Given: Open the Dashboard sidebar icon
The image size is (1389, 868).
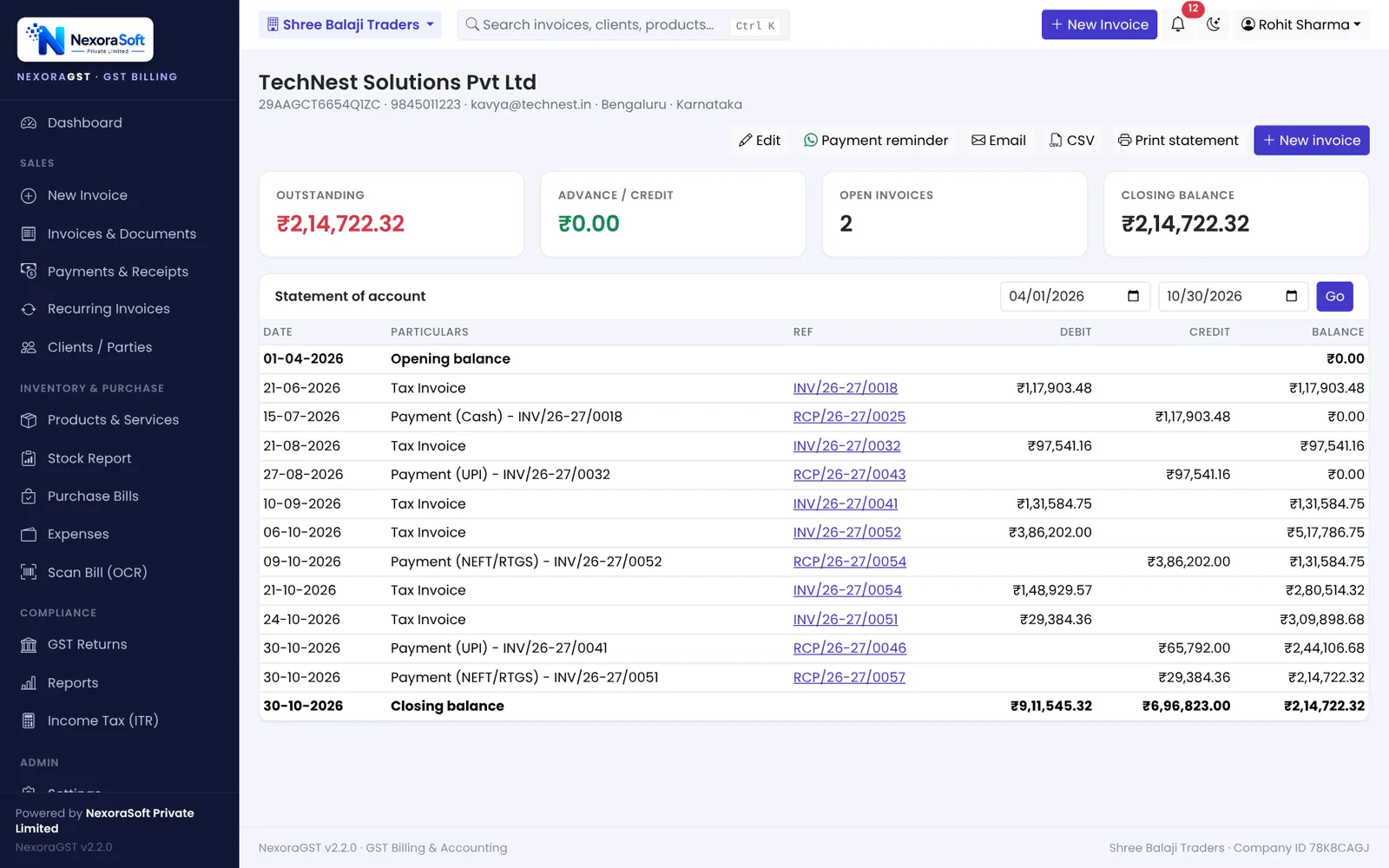Looking at the screenshot, I should coord(29,123).
